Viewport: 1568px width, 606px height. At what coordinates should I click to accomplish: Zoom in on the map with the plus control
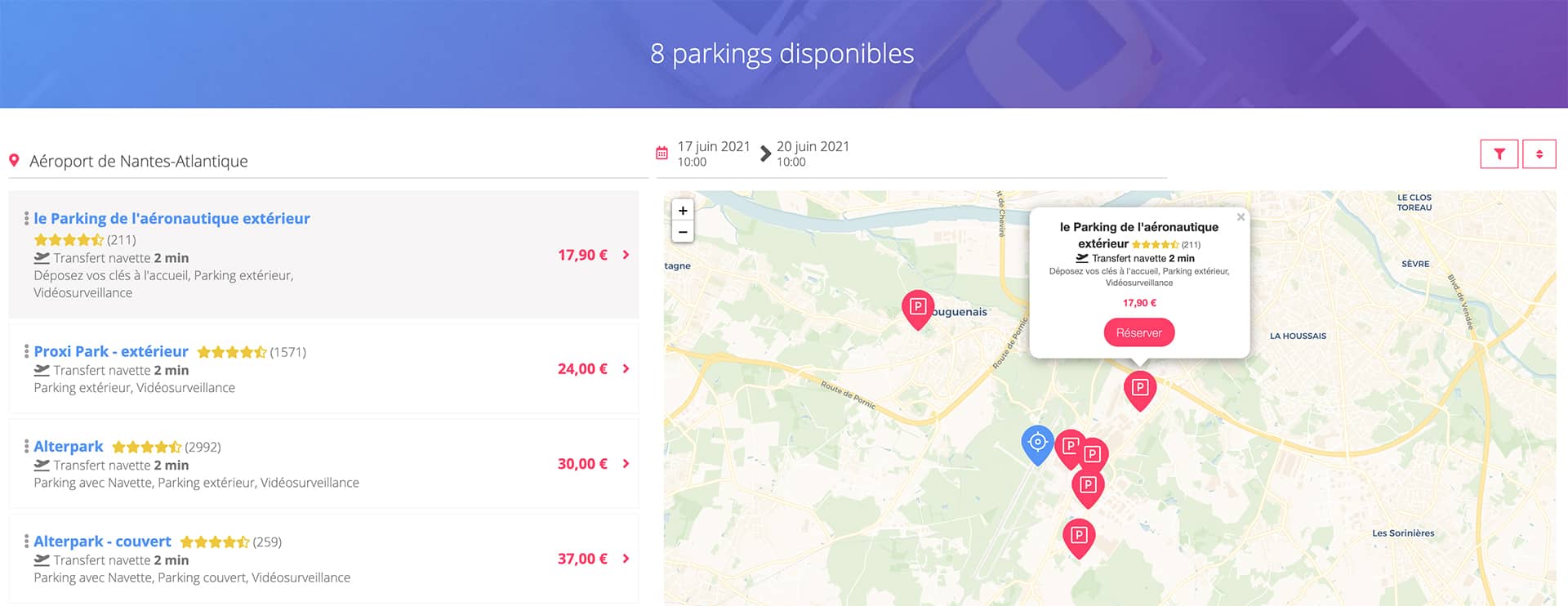click(683, 211)
